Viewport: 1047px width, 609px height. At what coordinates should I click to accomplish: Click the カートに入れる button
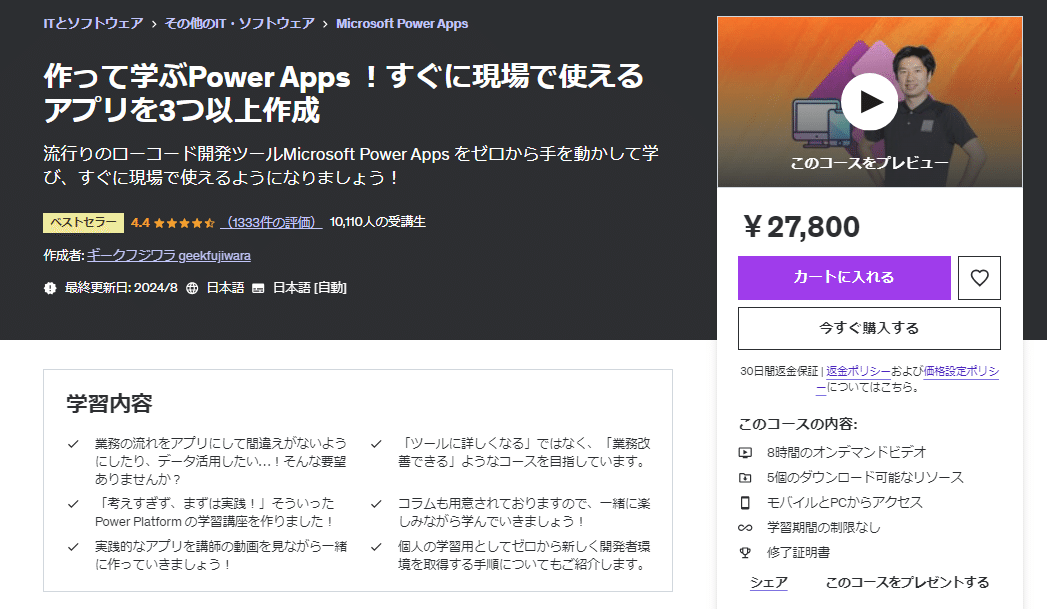point(844,278)
